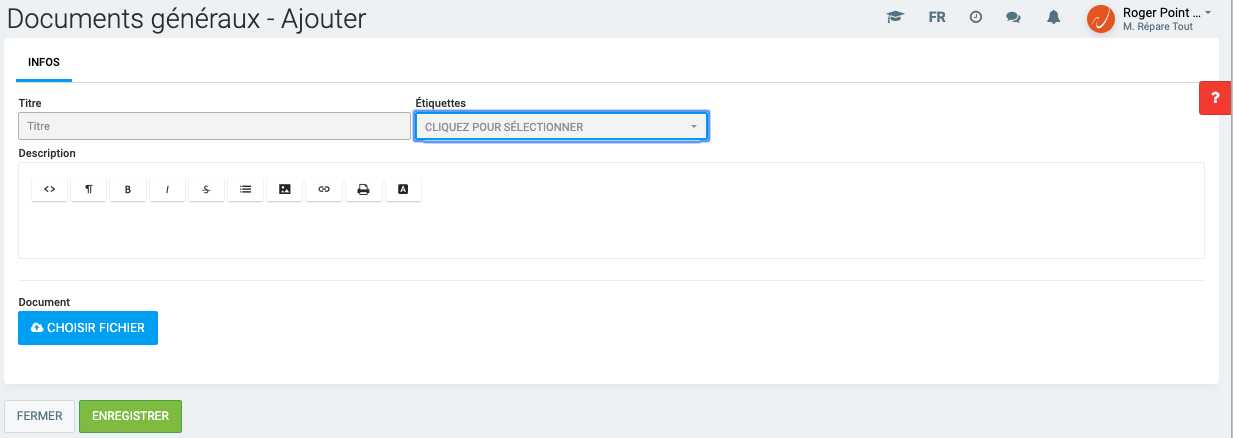Open the graduation cap training icon

(895, 18)
